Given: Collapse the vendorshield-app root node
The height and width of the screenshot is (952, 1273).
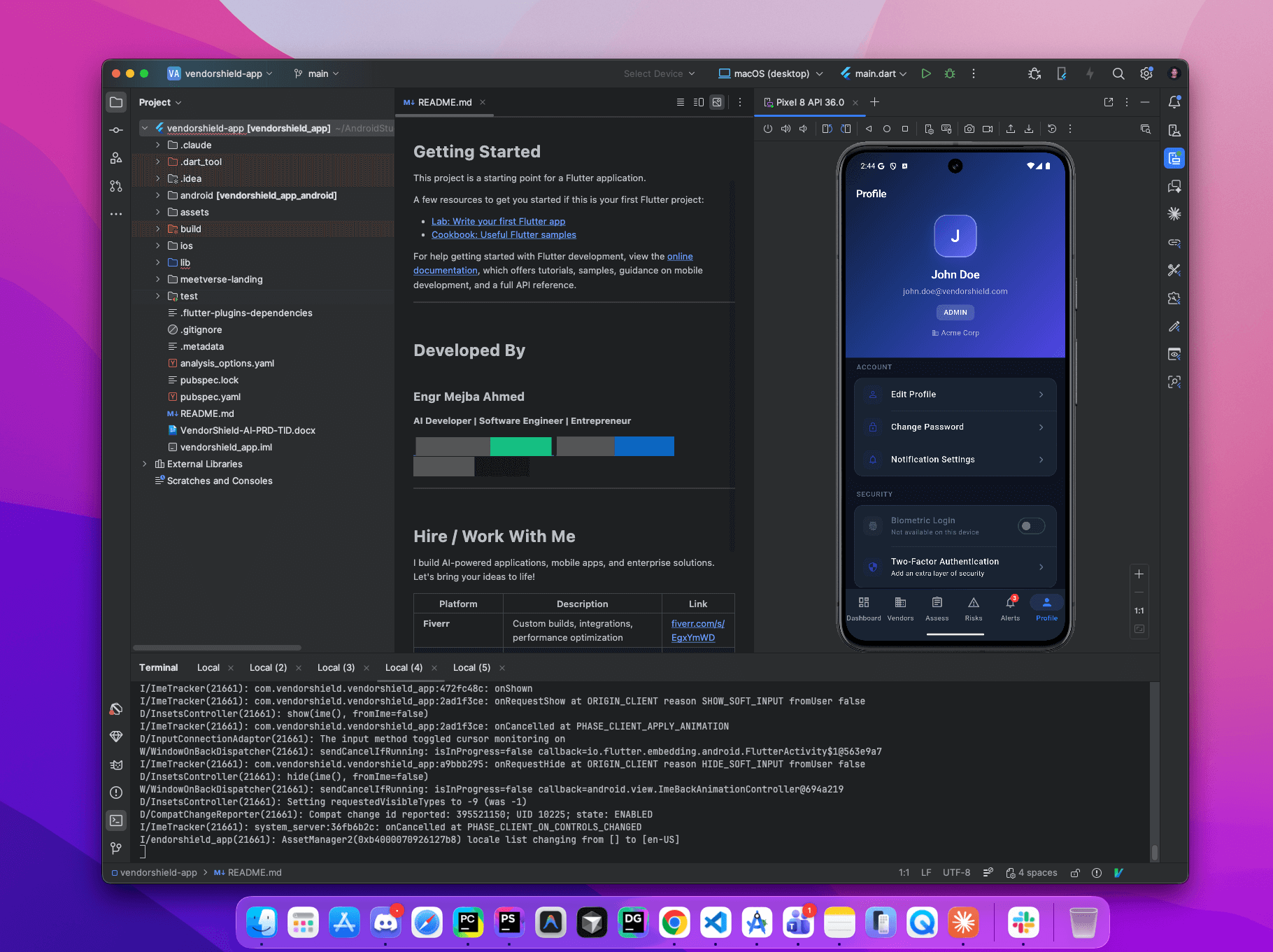Looking at the screenshot, I should 145,128.
